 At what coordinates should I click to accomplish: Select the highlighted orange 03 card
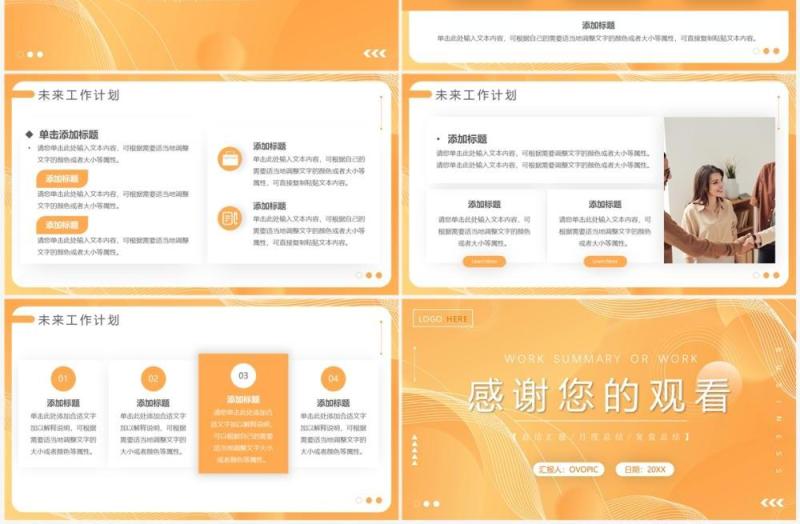click(x=243, y=413)
